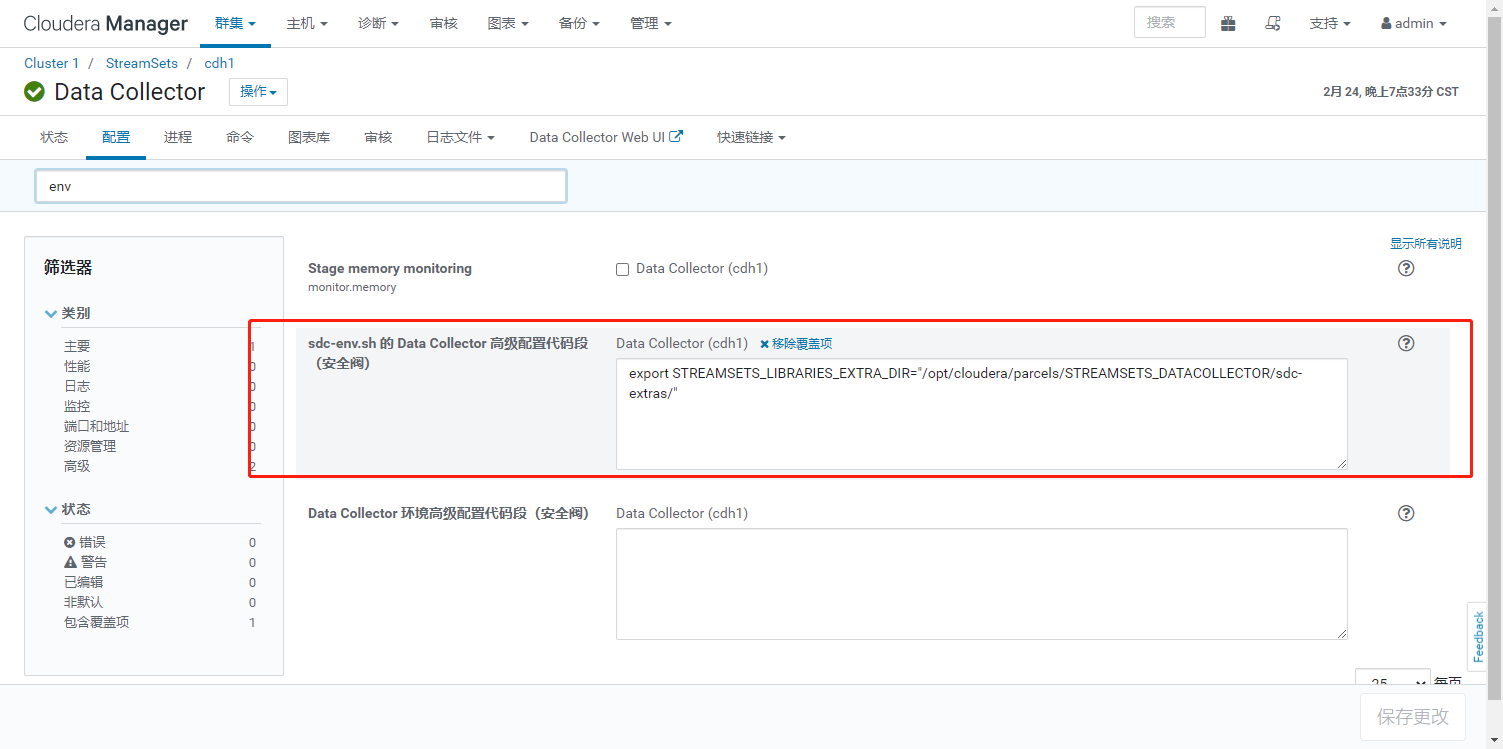Switch to the 进程 tab
Viewport: 1503px width, 749px height.
[x=178, y=137]
